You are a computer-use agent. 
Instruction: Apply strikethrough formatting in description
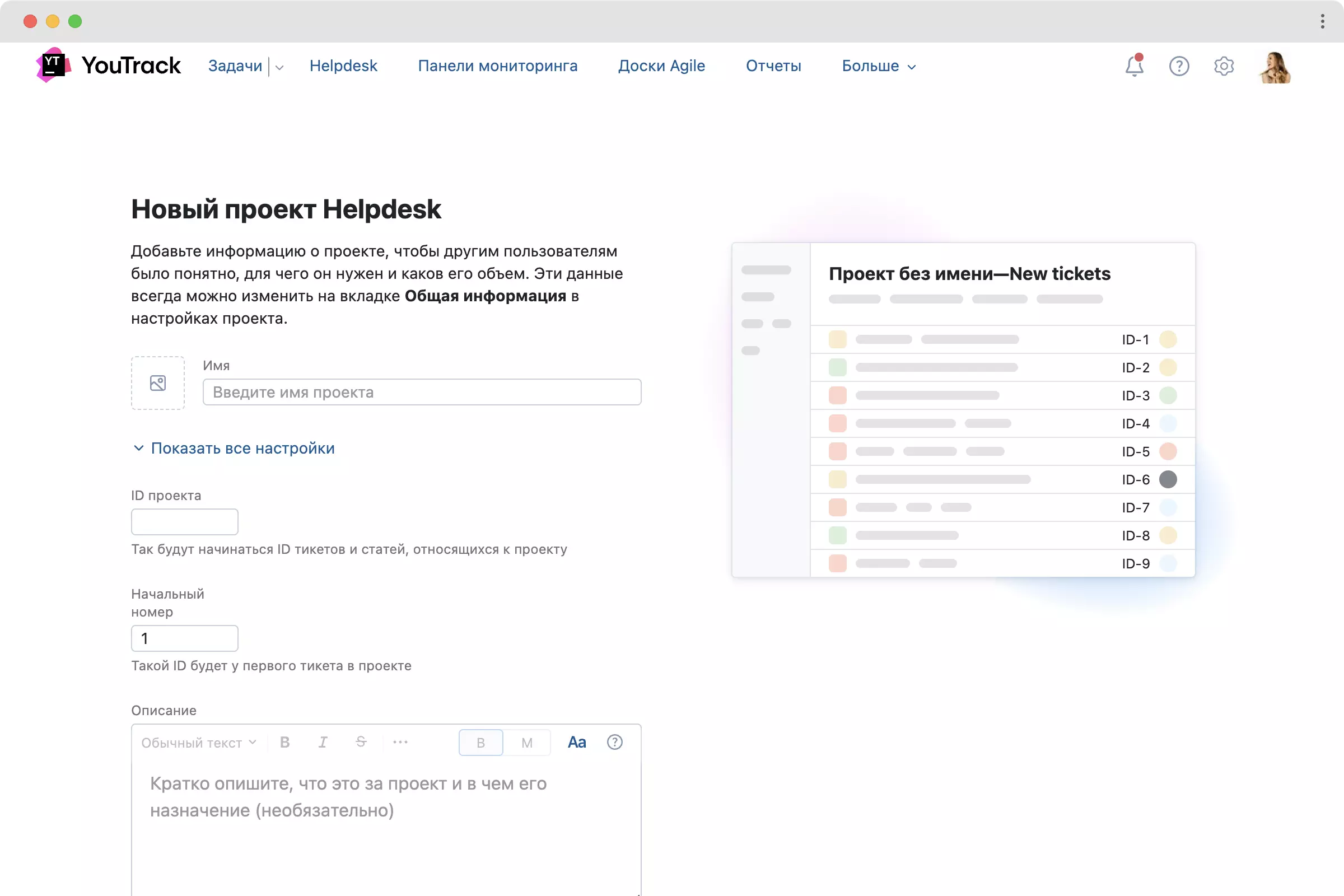pyautogui.click(x=361, y=743)
